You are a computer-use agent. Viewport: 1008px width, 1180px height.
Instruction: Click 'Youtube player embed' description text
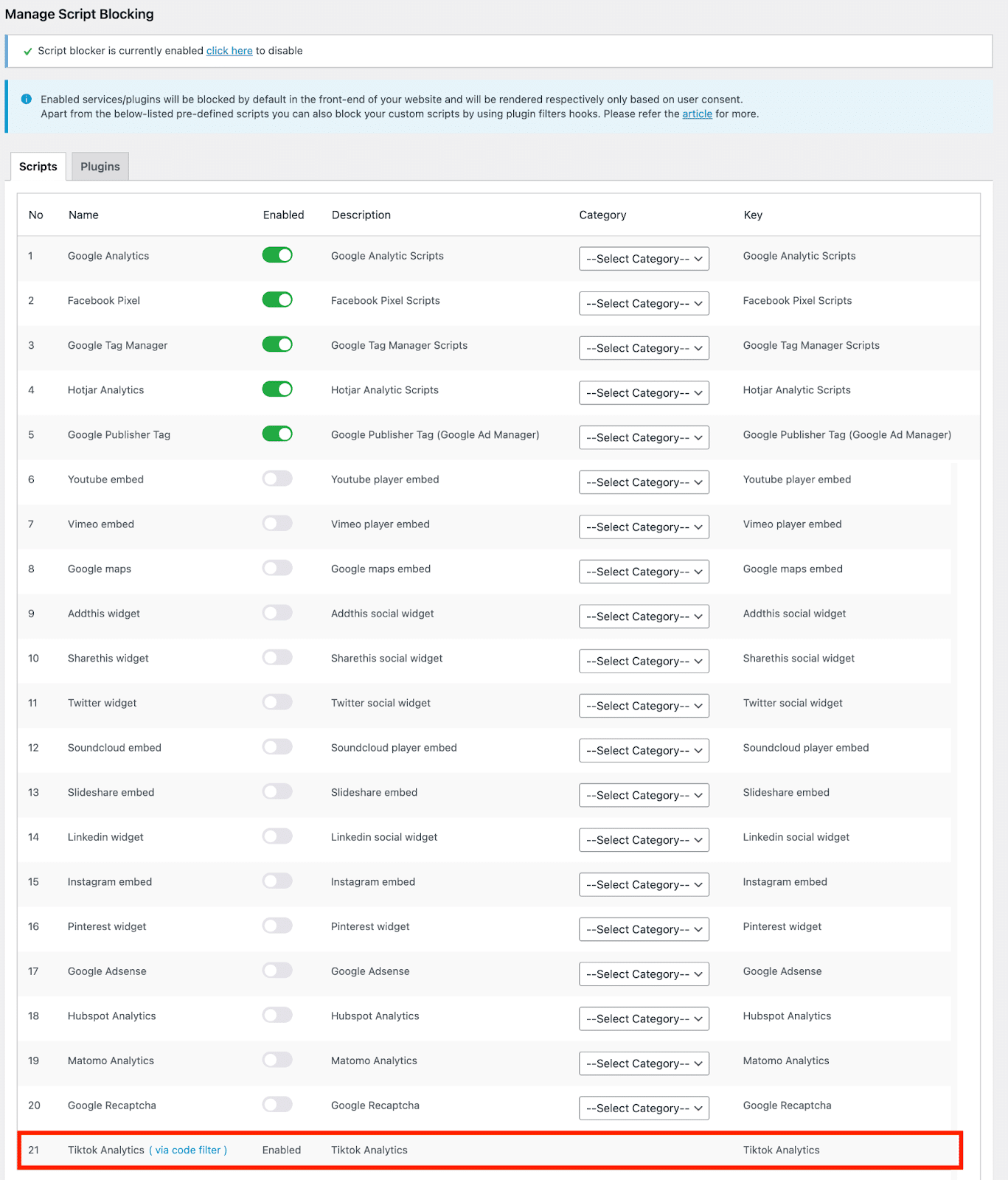[x=385, y=479]
